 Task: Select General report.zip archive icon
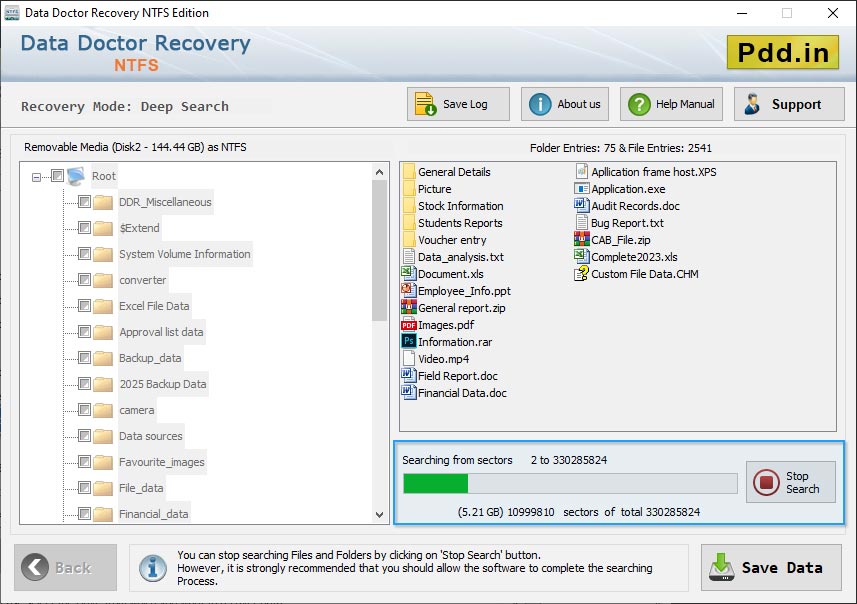coord(409,307)
